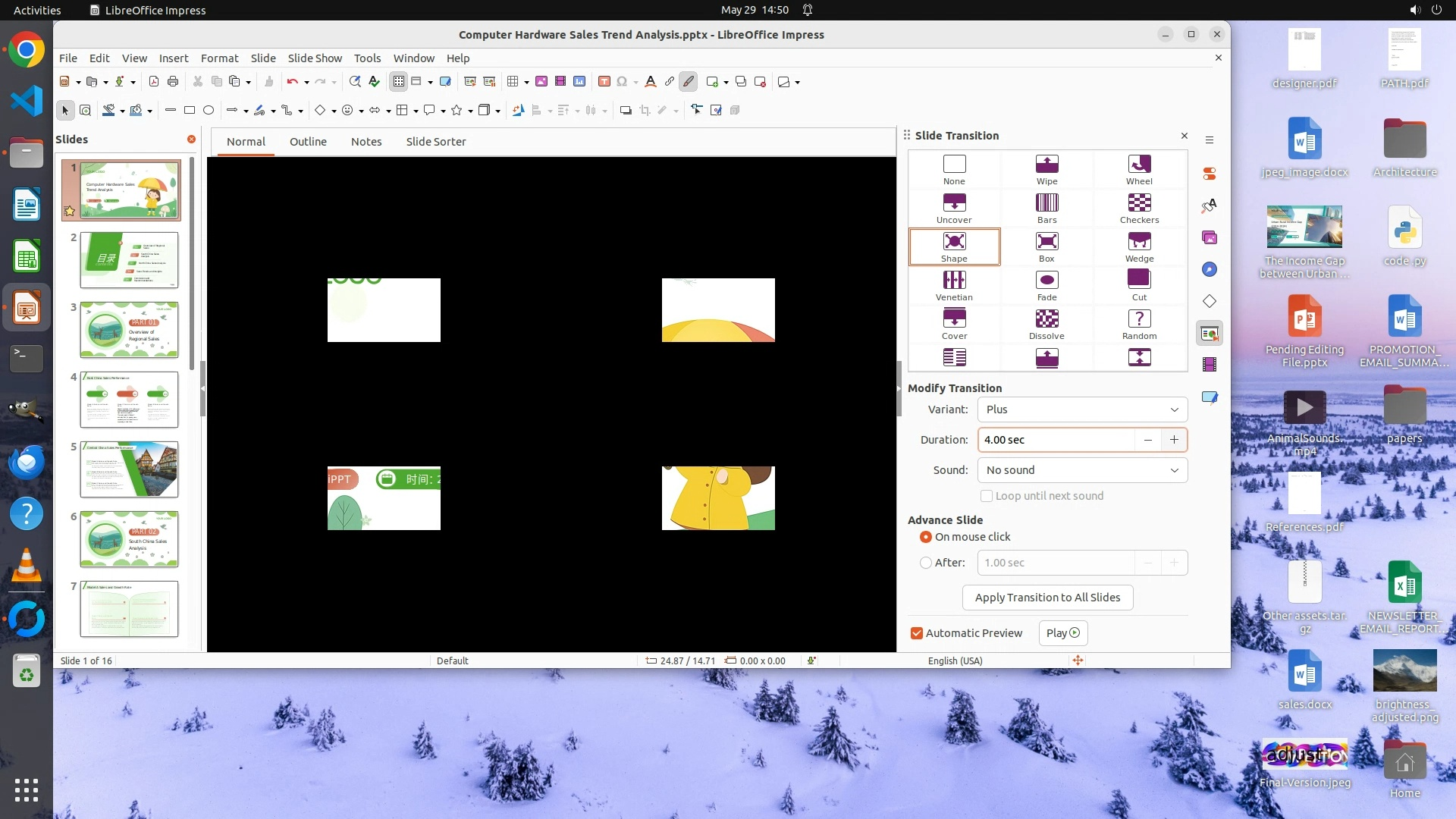Open the Slide Show menu

tap(315, 58)
